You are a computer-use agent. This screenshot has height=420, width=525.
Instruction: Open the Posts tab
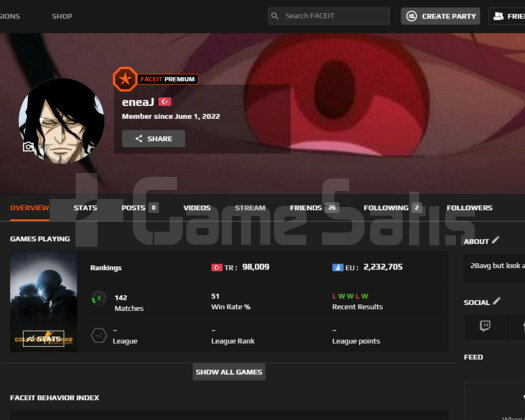pyautogui.click(x=139, y=208)
